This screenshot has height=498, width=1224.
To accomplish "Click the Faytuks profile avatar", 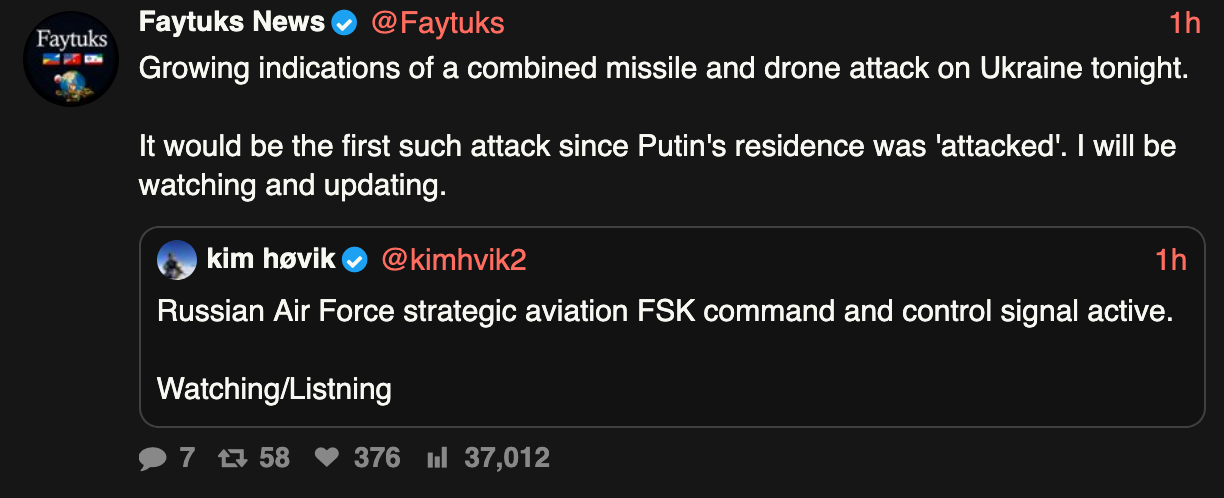I will pyautogui.click(x=65, y=61).
